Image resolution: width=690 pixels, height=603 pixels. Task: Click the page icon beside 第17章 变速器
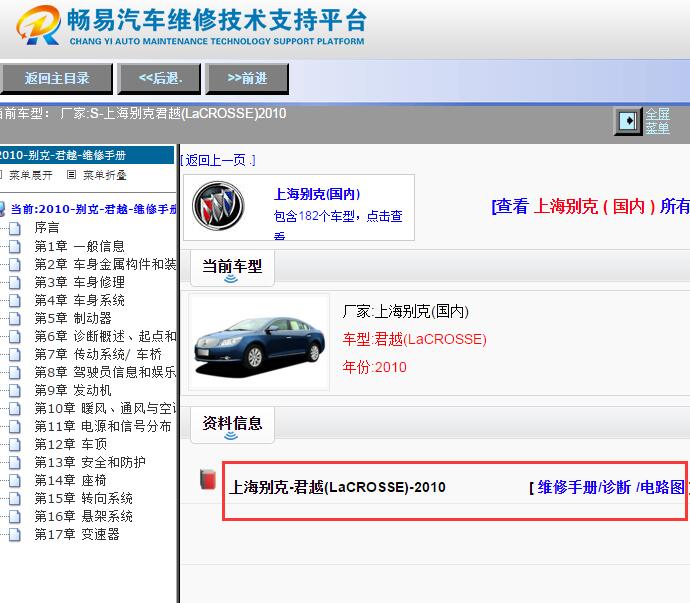(15, 535)
